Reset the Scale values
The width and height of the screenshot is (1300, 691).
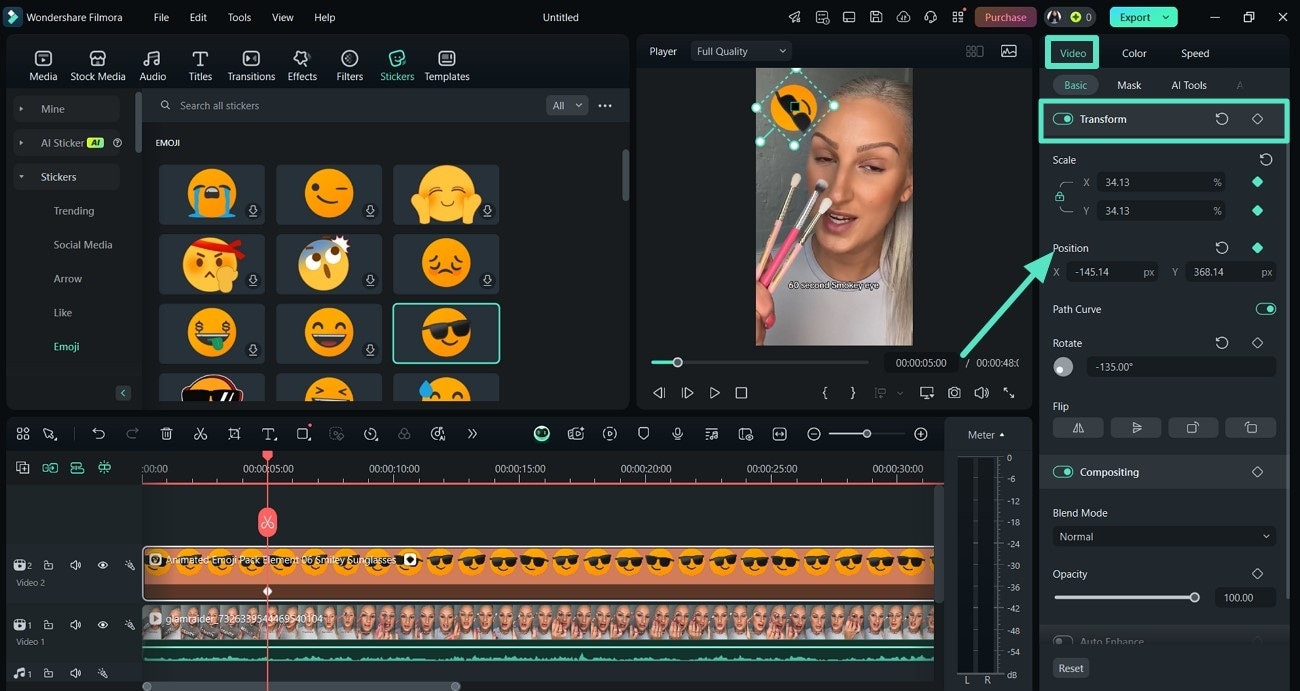tap(1266, 159)
